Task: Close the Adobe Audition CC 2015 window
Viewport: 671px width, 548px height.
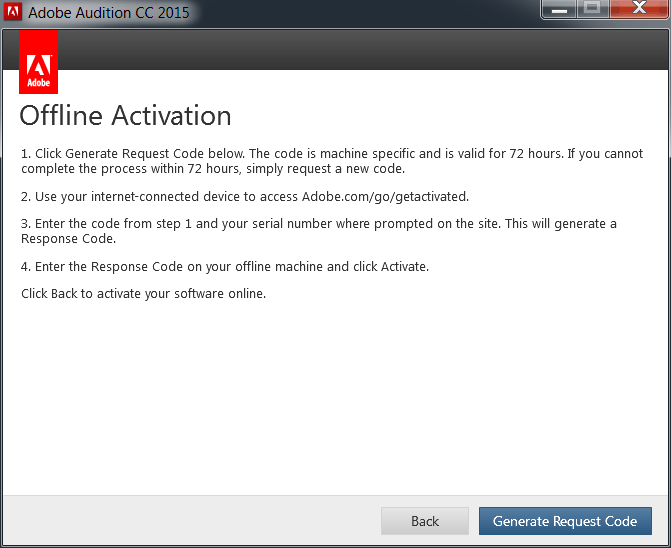Action: coord(639,9)
